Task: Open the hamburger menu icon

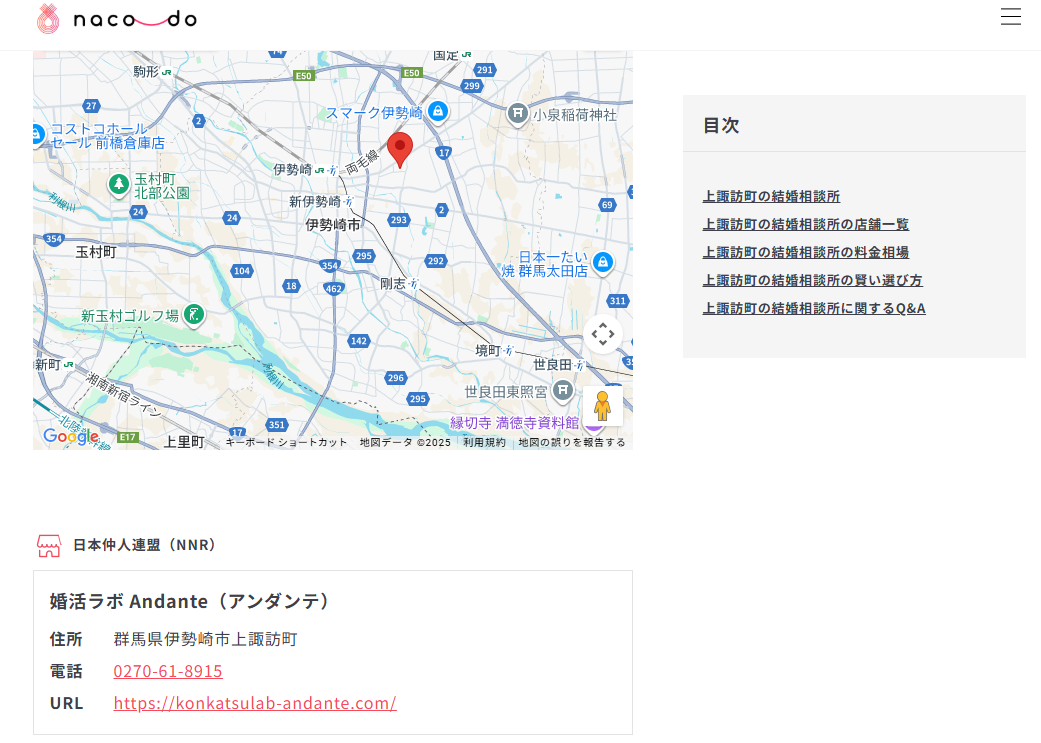Action: [x=1010, y=17]
